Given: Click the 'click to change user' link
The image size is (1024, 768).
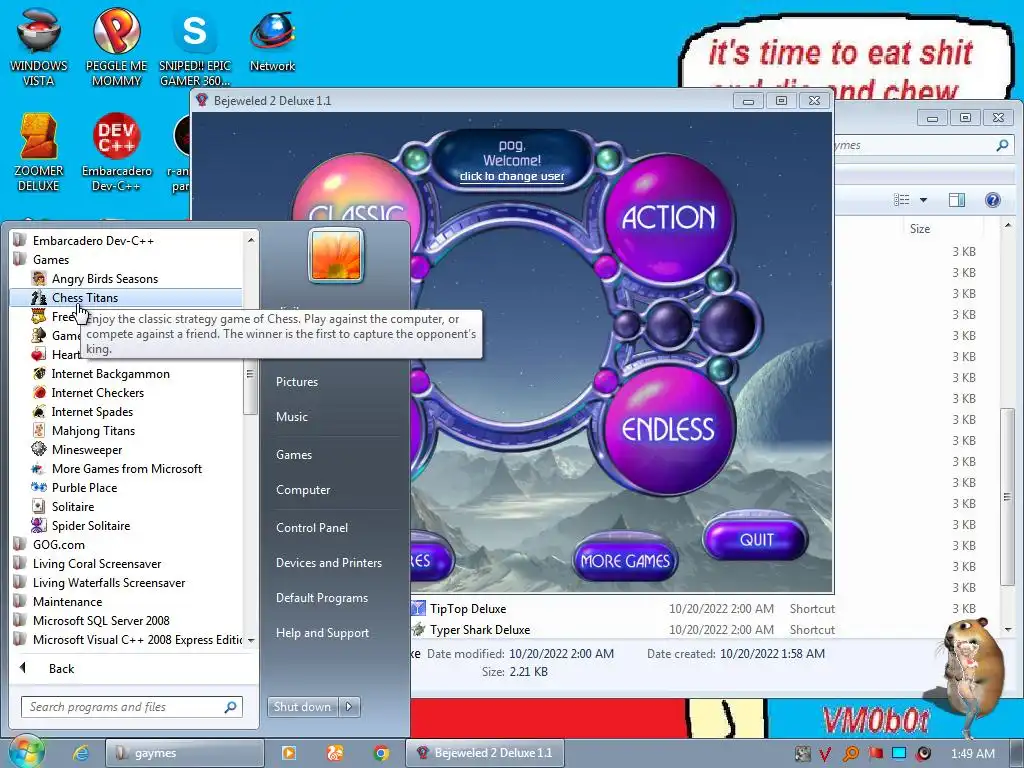Looking at the screenshot, I should pos(512,176).
